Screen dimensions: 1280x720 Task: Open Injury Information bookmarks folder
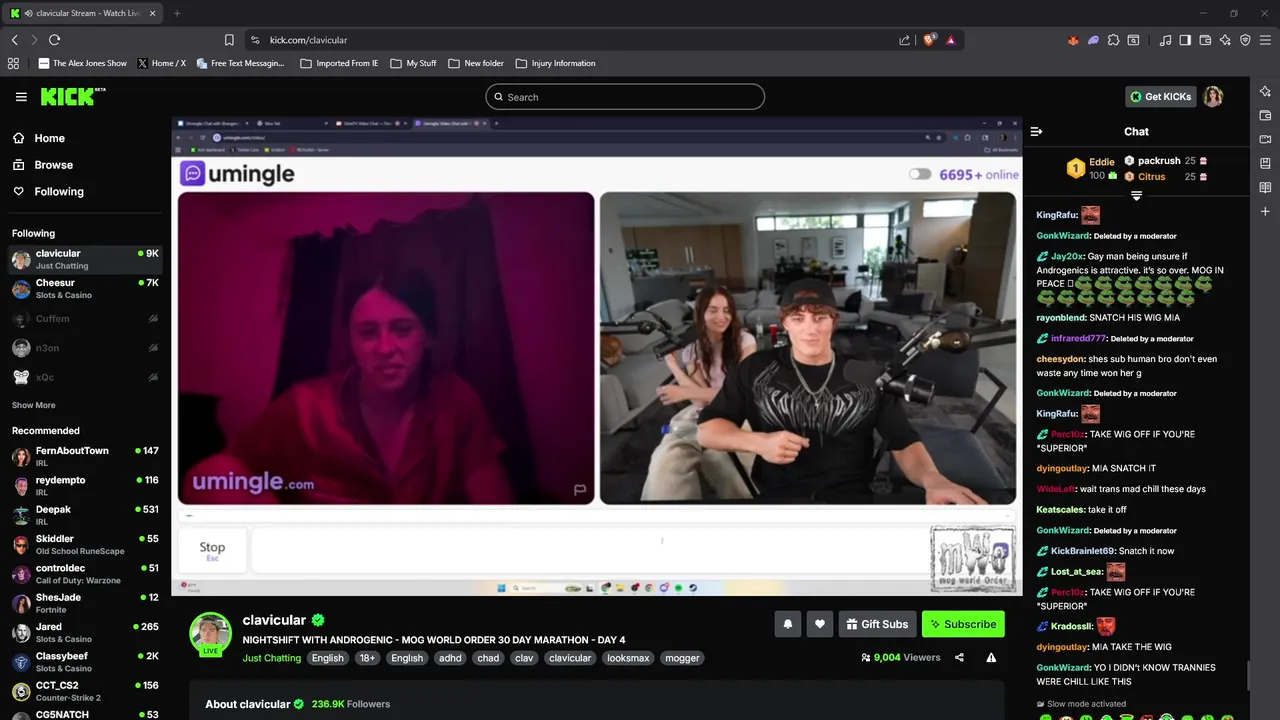[555, 63]
